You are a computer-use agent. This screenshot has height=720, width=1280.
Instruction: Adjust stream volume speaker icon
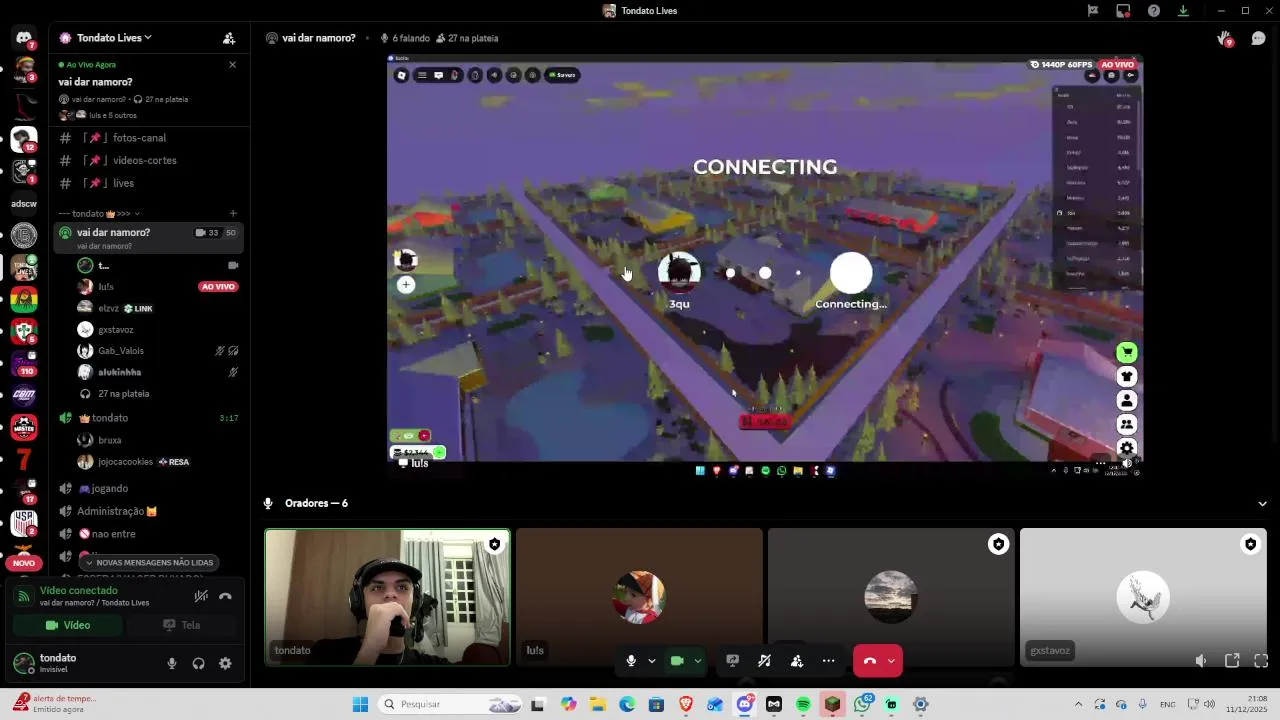click(1201, 661)
